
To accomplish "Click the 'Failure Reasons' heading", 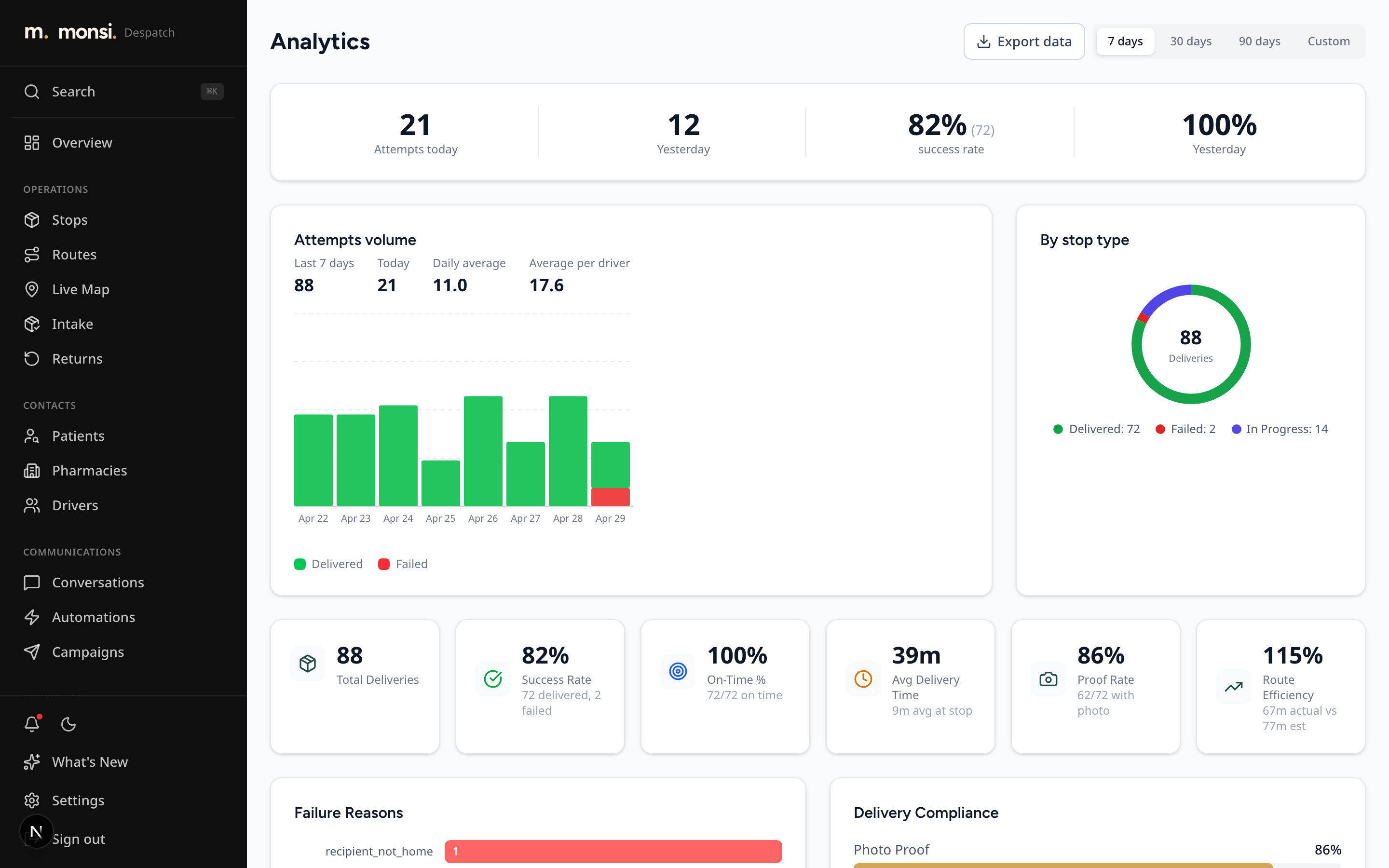I will [348, 813].
